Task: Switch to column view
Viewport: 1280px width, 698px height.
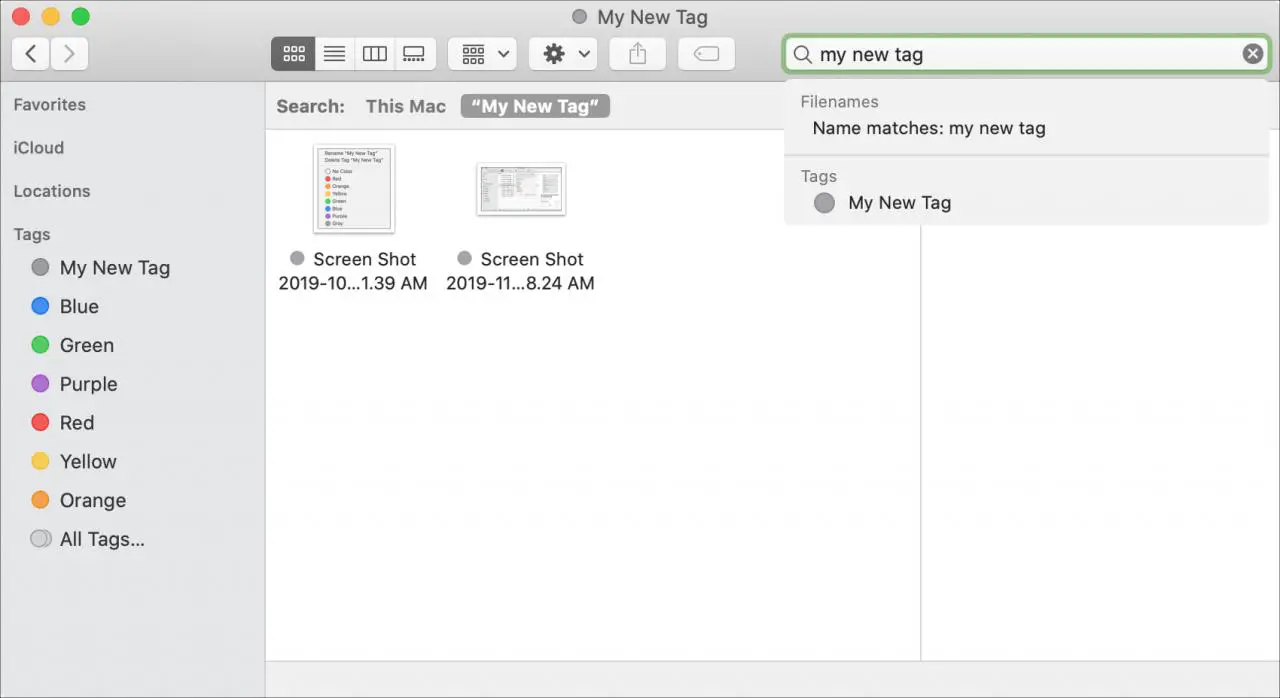Action: [x=375, y=54]
